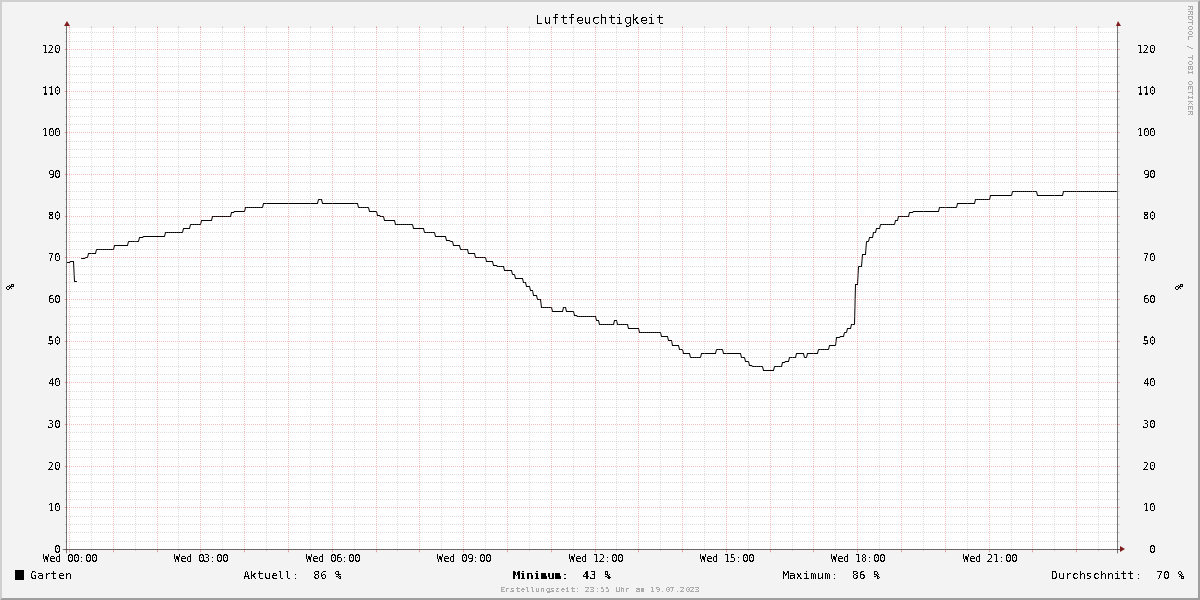Screen dimensions: 1200x600
Task: Click the 120 label on left axis
Action: pyautogui.click(x=51, y=49)
